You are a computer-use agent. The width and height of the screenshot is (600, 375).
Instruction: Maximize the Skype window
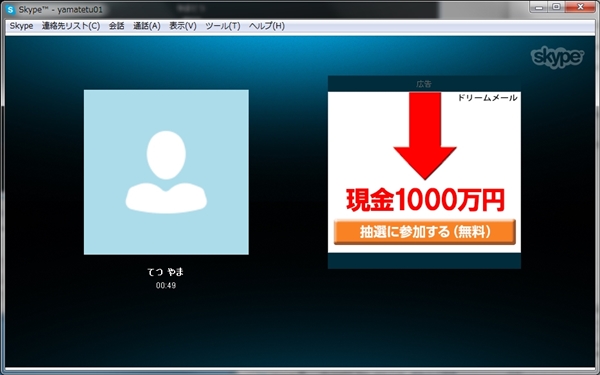pyautogui.click(x=557, y=7)
